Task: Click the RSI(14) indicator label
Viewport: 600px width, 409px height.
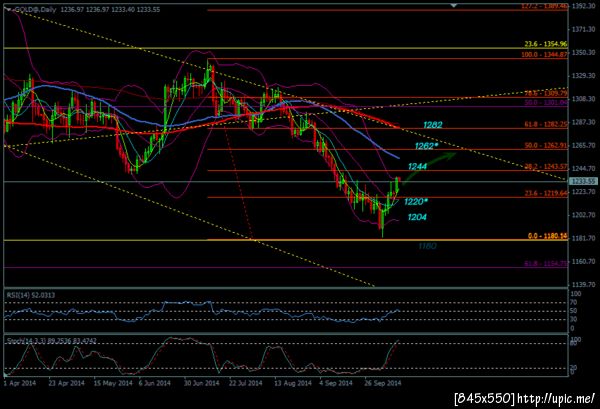Action: (31, 295)
